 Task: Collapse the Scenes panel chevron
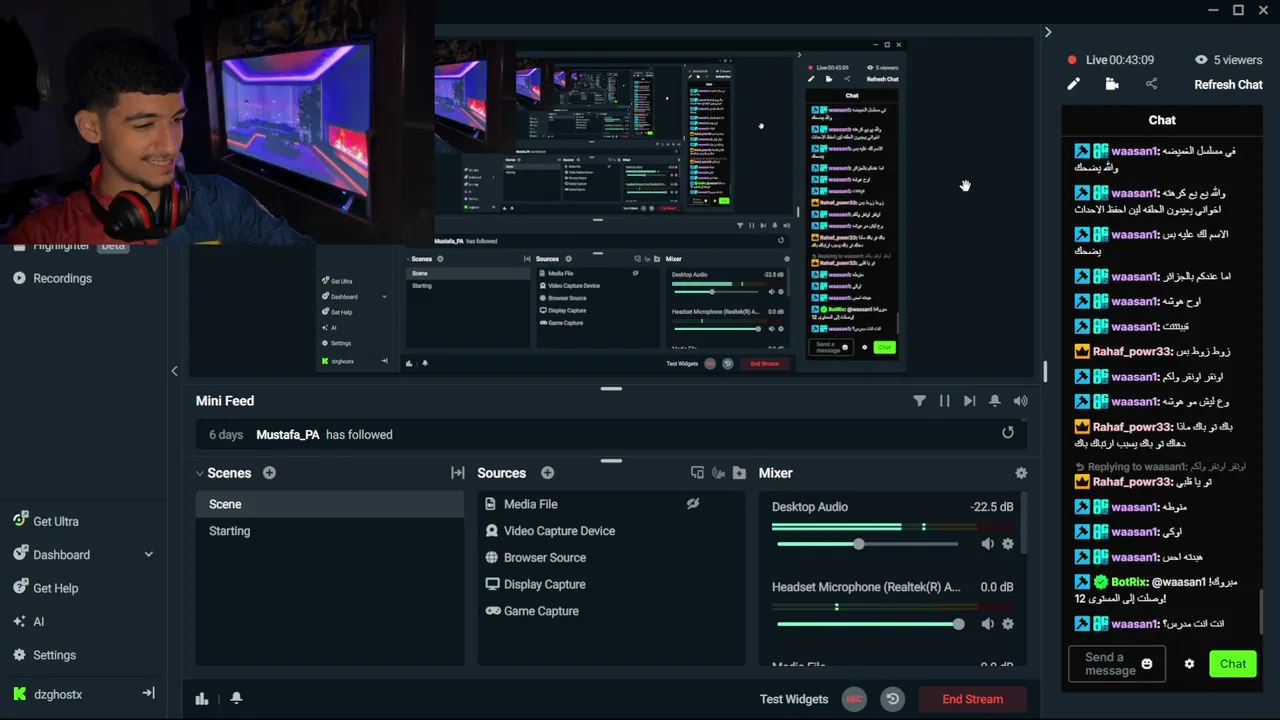(x=200, y=473)
